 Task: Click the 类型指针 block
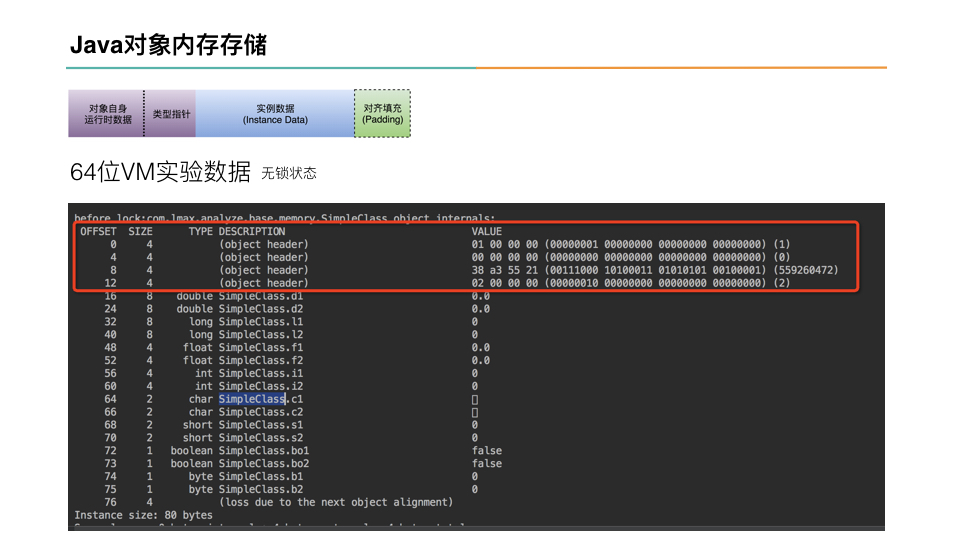point(171,114)
